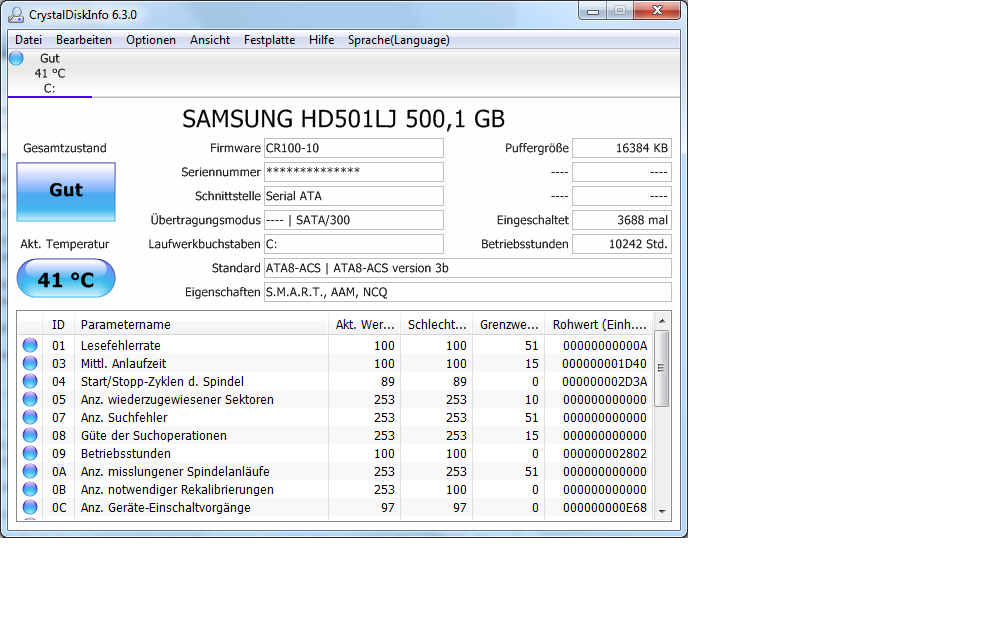Click status orb of Anz. wiederzugewiesener Sektoren row
Screen dimensions: 1008x630
point(30,399)
